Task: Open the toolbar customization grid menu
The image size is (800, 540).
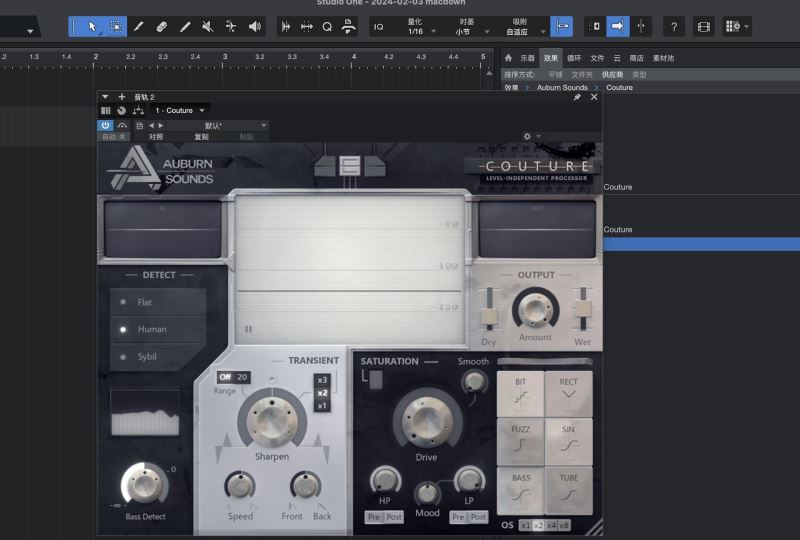Action: pyautogui.click(x=737, y=27)
